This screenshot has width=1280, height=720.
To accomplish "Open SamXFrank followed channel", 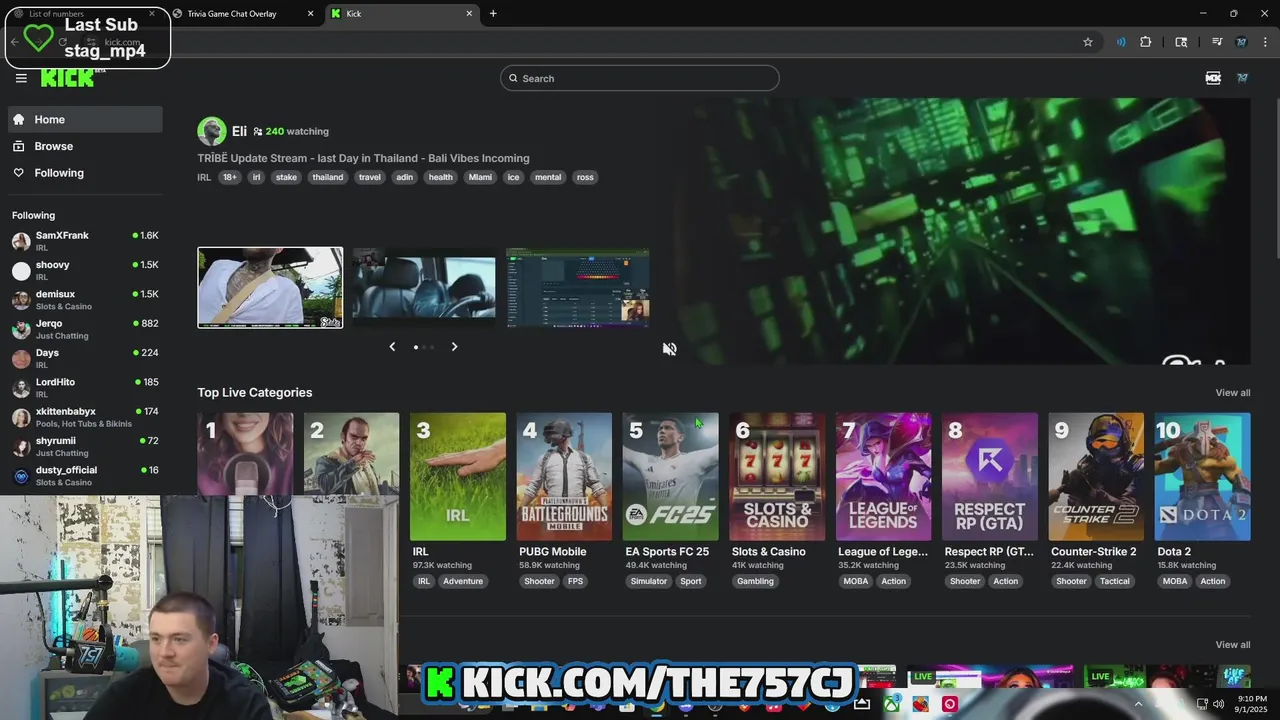I will (x=85, y=241).
